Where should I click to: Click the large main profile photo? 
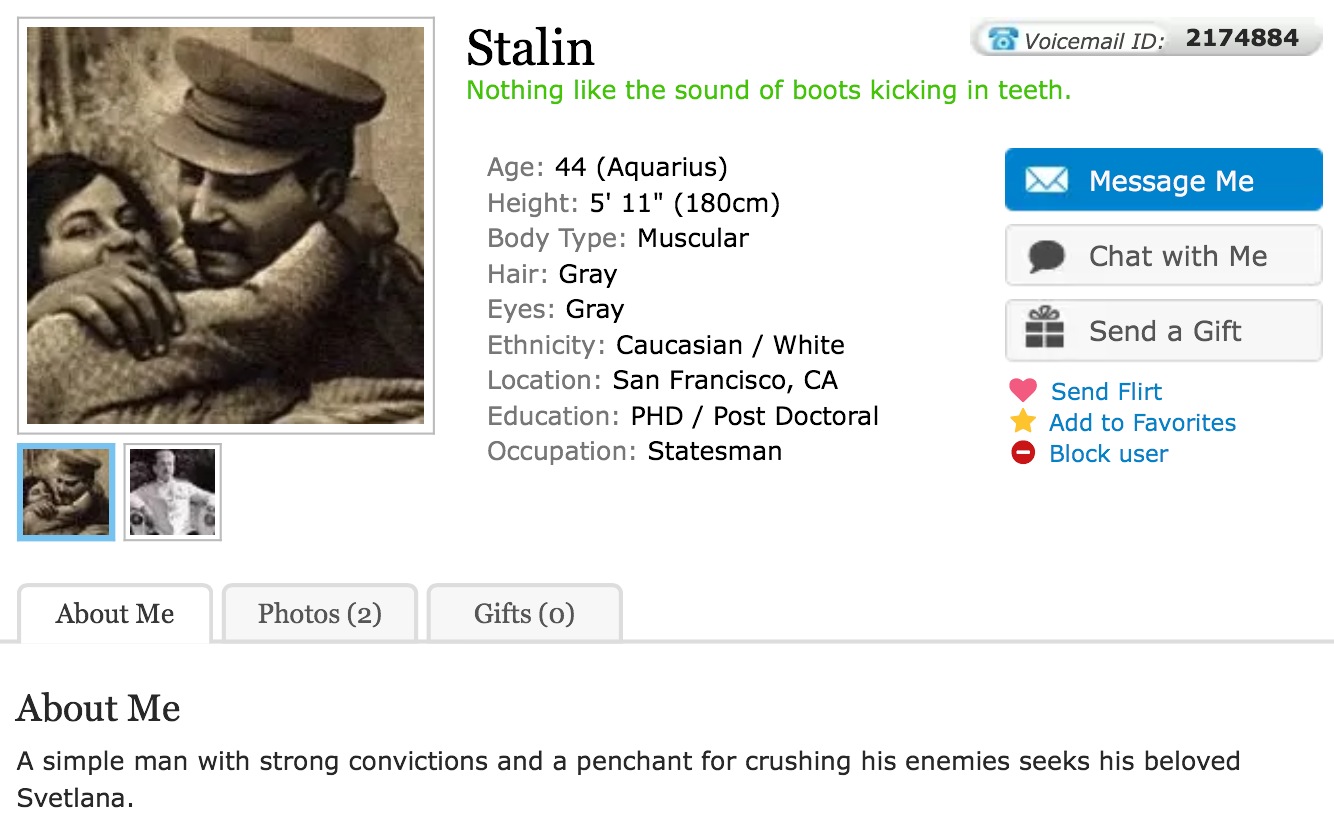226,226
